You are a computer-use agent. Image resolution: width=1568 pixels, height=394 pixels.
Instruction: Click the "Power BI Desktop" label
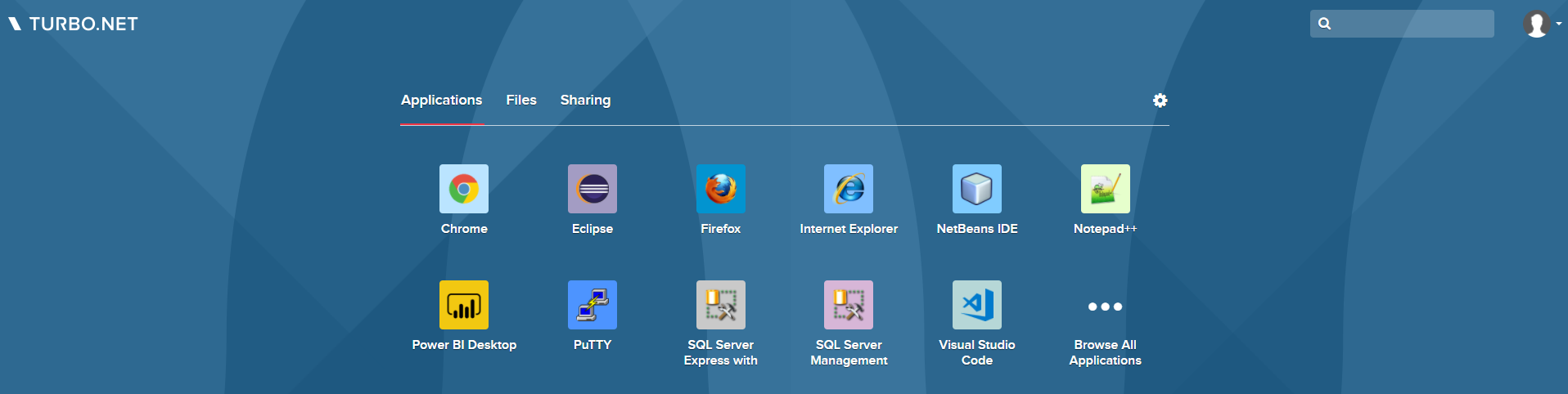[464, 345]
